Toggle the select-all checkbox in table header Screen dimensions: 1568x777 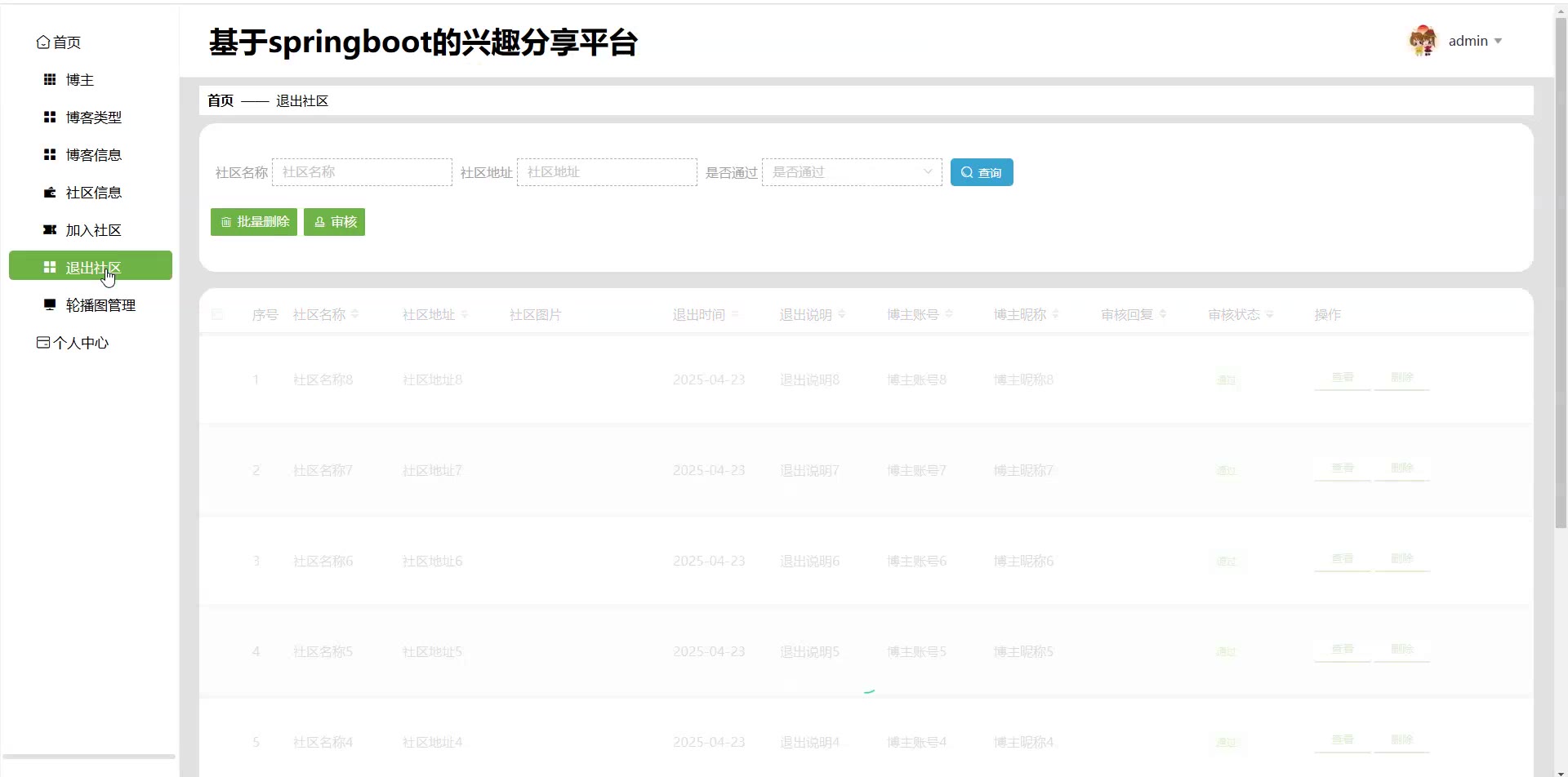217,315
